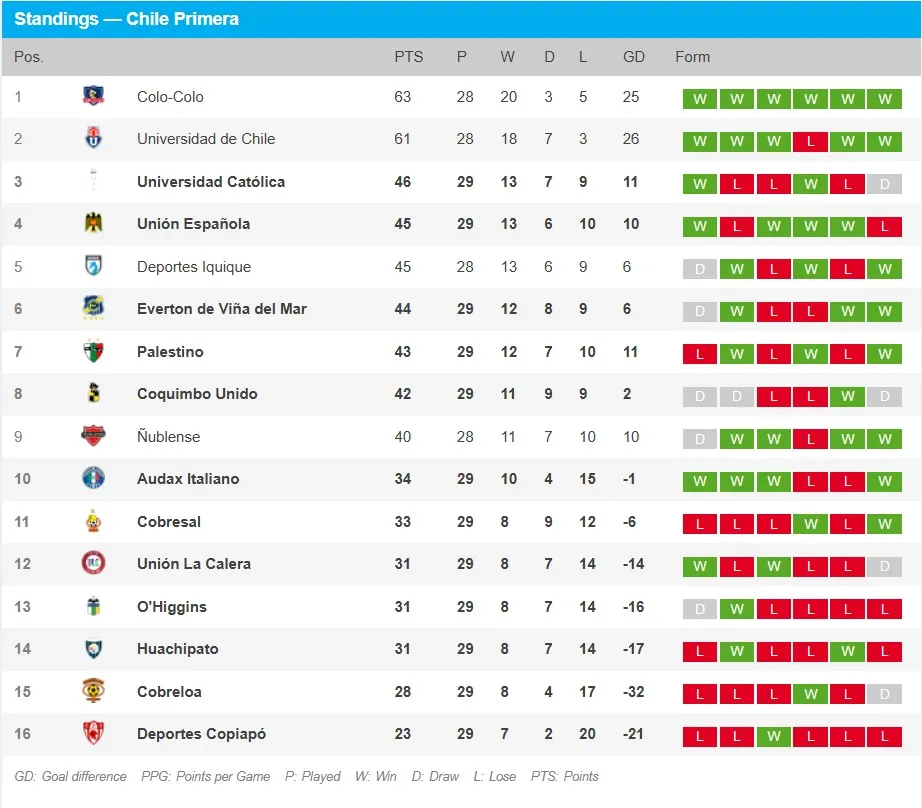
Task: Click the Ñublense club logo
Action: coord(93,437)
